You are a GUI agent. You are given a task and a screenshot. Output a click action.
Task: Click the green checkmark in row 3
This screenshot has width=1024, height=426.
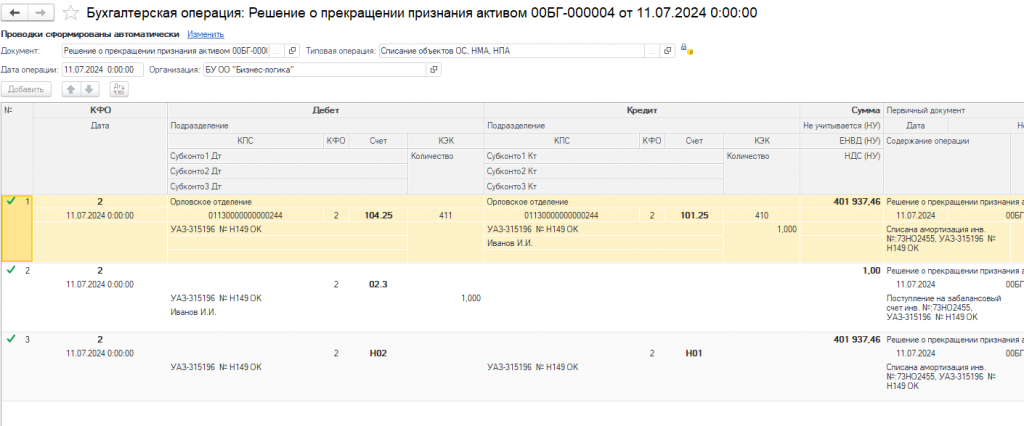[x=10, y=339]
